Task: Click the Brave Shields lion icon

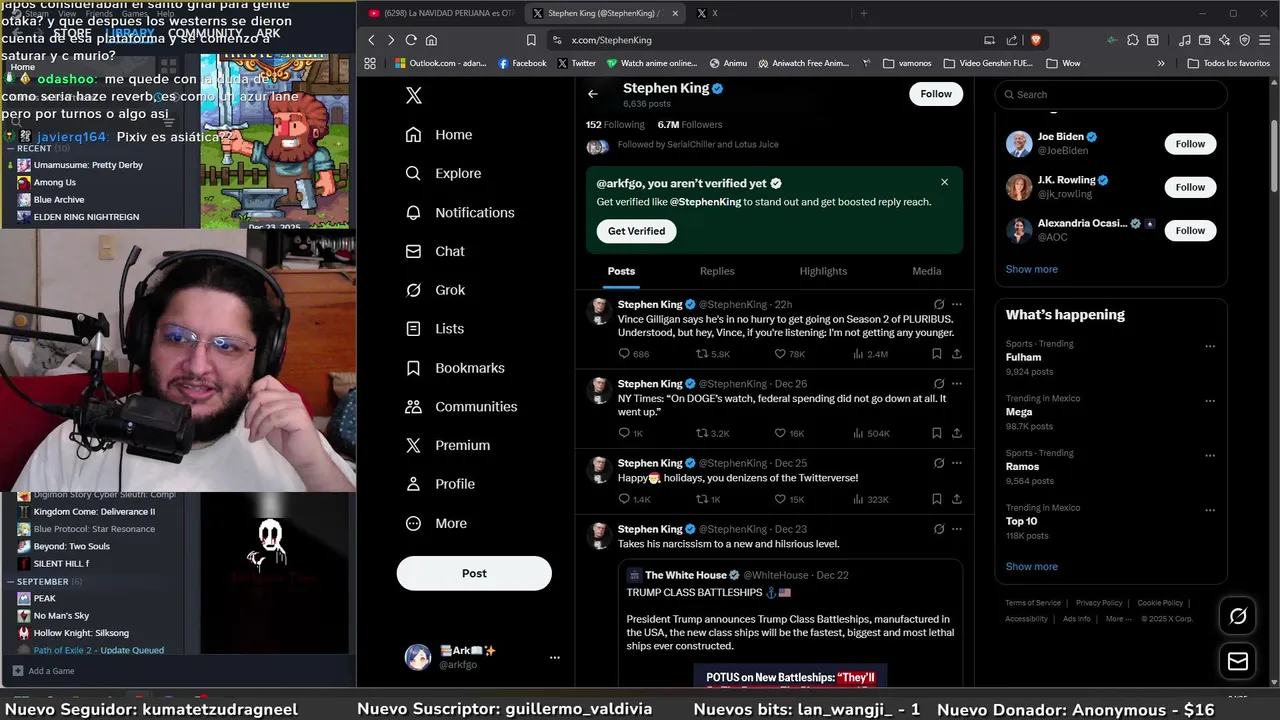Action: point(1036,40)
